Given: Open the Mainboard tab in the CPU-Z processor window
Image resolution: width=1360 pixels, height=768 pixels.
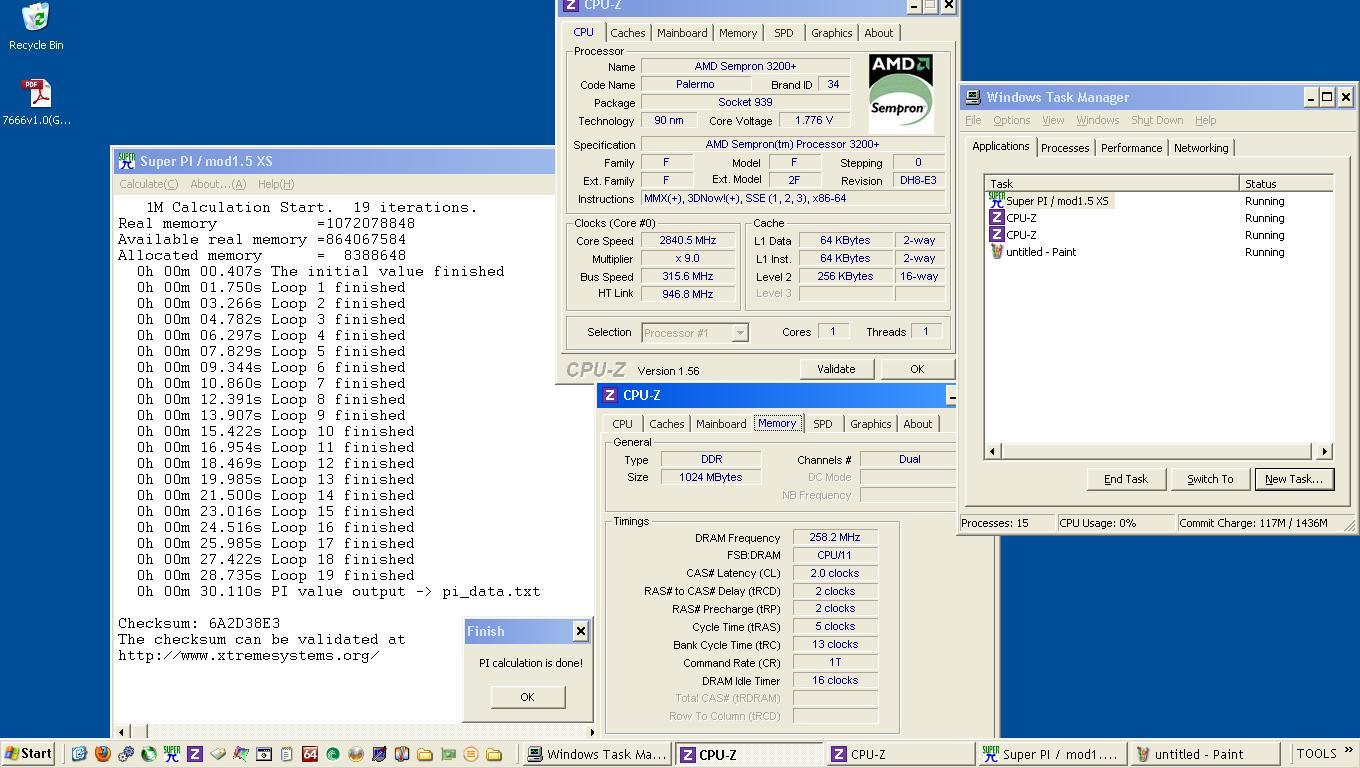Looking at the screenshot, I should pos(682,33).
